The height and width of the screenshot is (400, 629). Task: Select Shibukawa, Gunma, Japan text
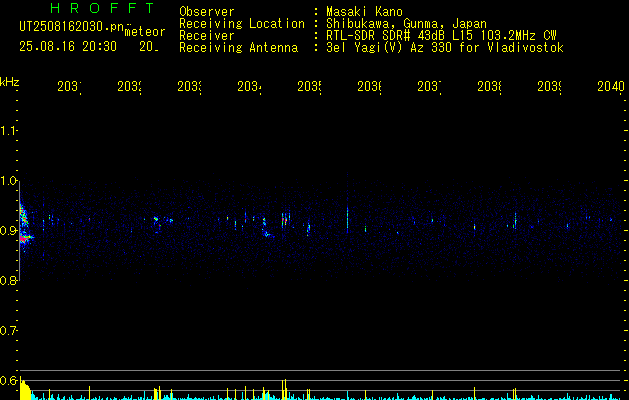(406, 24)
